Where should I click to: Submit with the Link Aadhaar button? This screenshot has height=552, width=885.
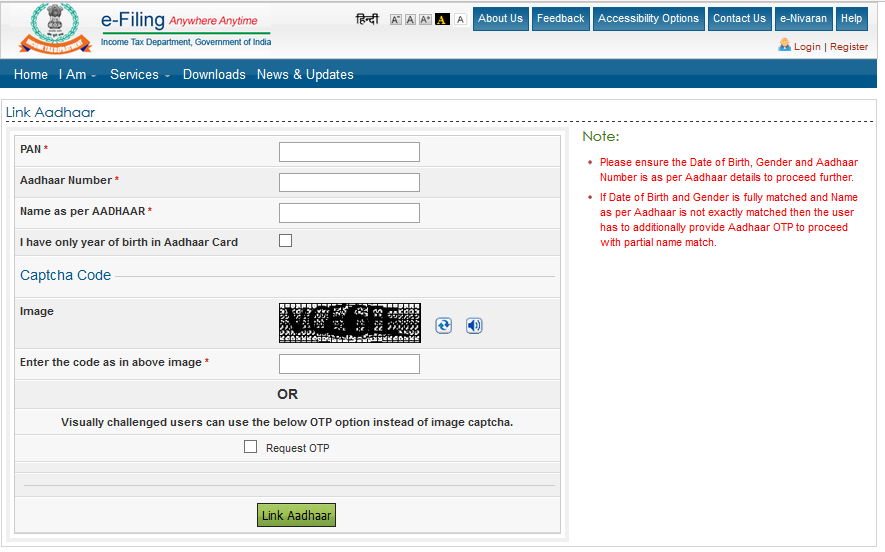tap(296, 515)
